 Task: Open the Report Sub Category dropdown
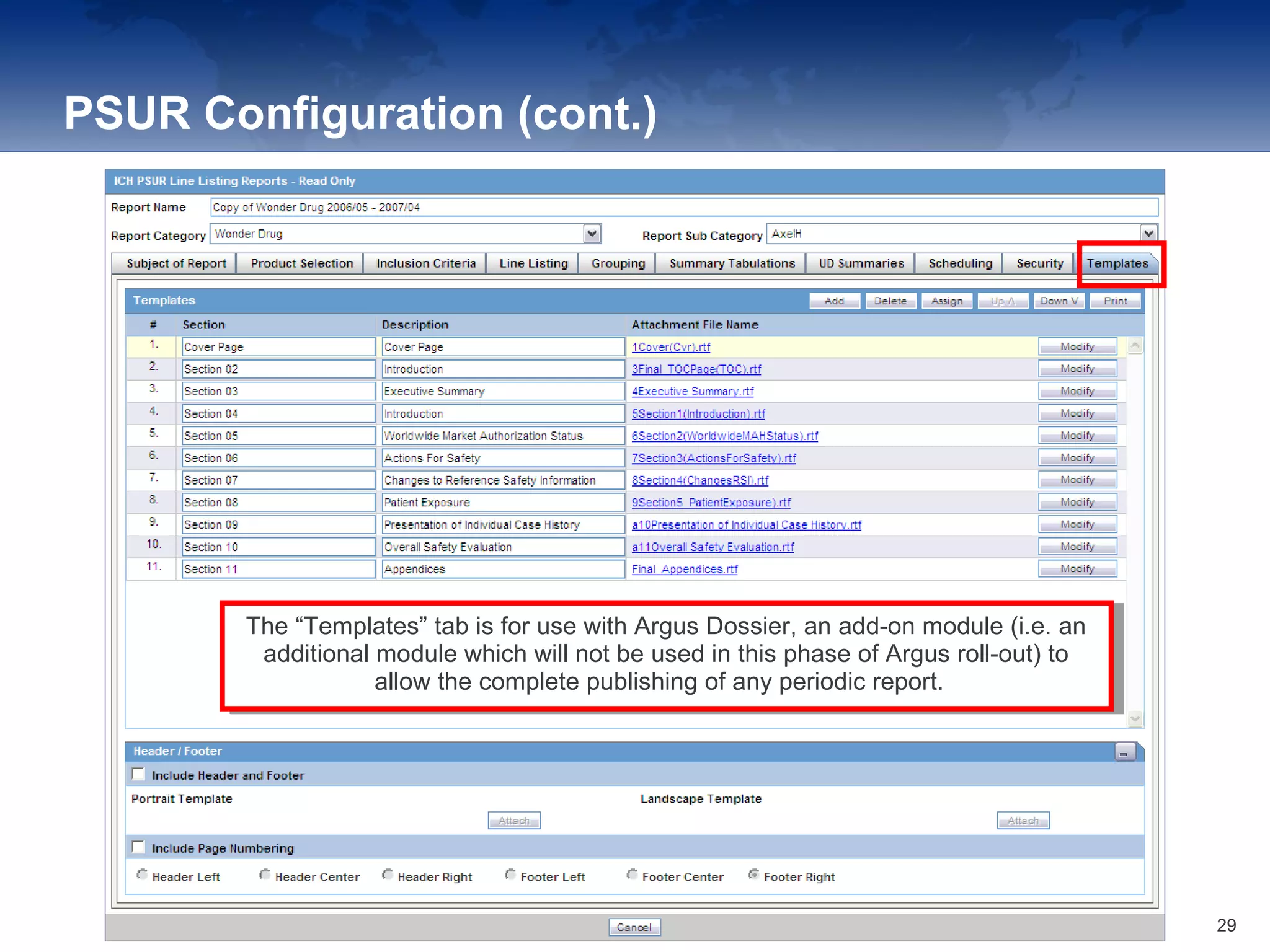(x=1149, y=234)
